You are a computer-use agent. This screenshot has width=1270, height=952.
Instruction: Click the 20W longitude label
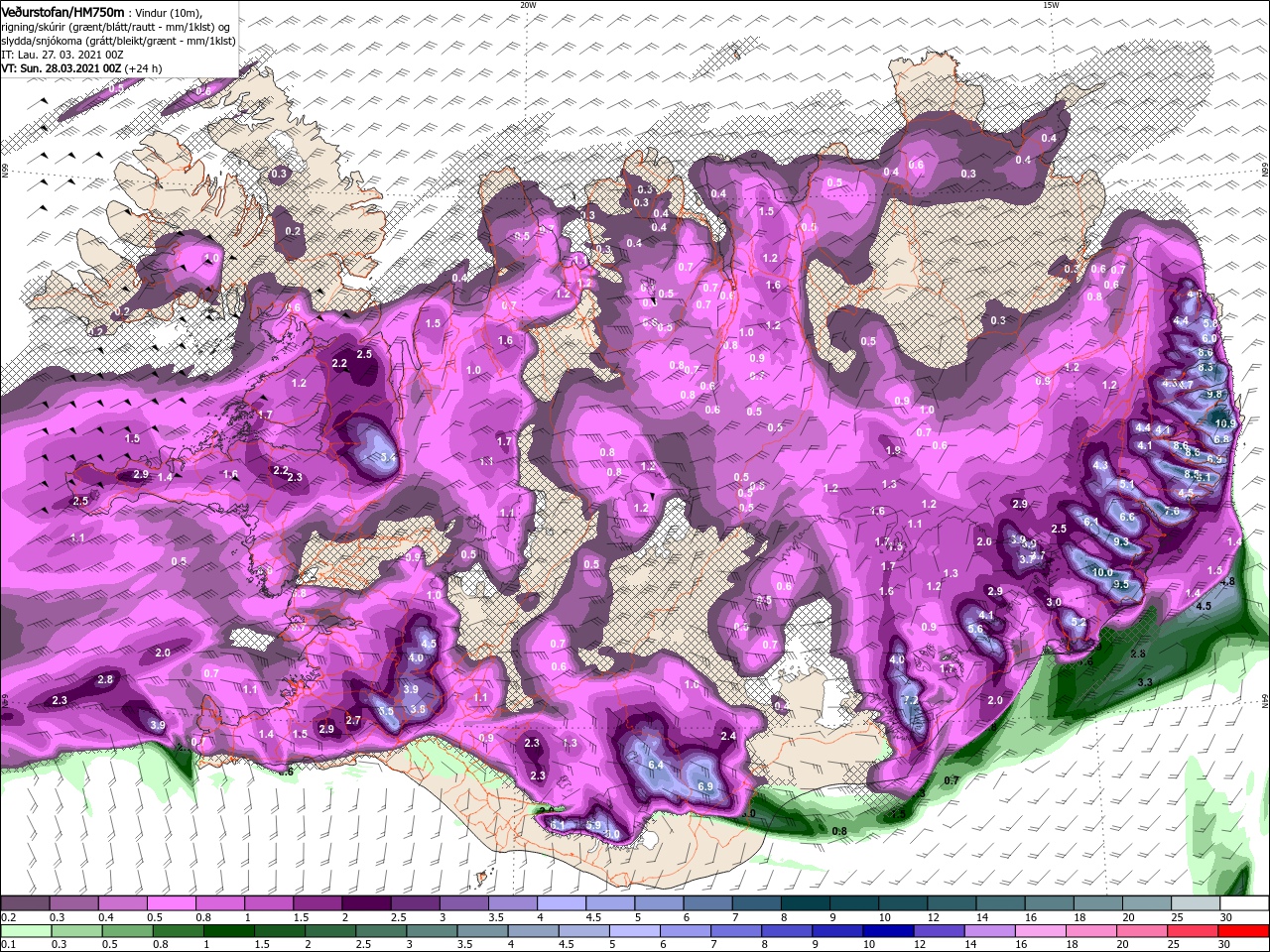pos(528,5)
